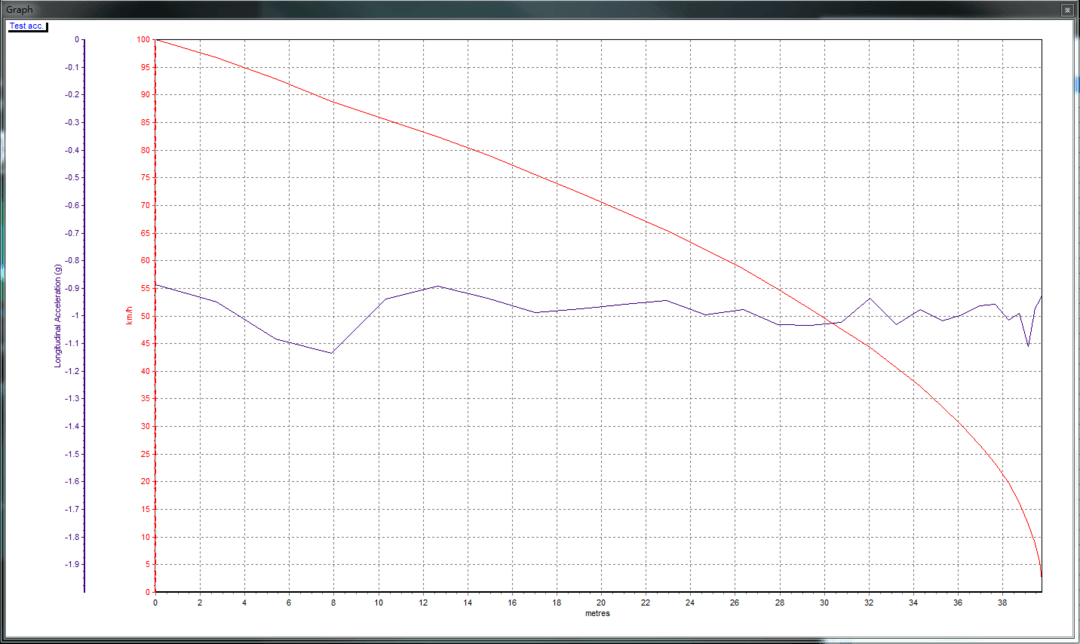Click the "Longitudinal Acceleration (g)" axis title
This screenshot has height=644, width=1080.
tap(58, 315)
